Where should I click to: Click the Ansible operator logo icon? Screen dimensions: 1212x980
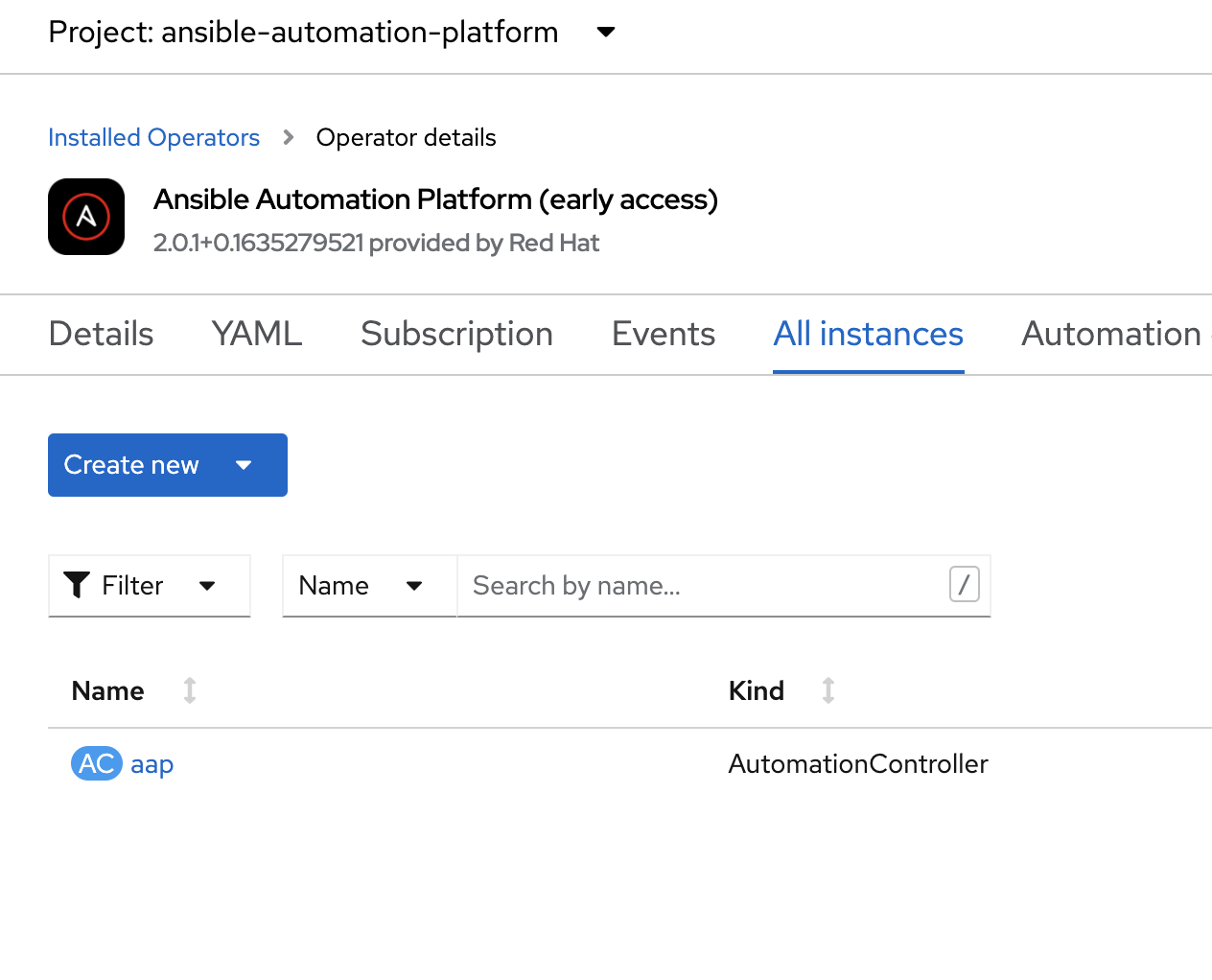pyautogui.click(x=86, y=217)
